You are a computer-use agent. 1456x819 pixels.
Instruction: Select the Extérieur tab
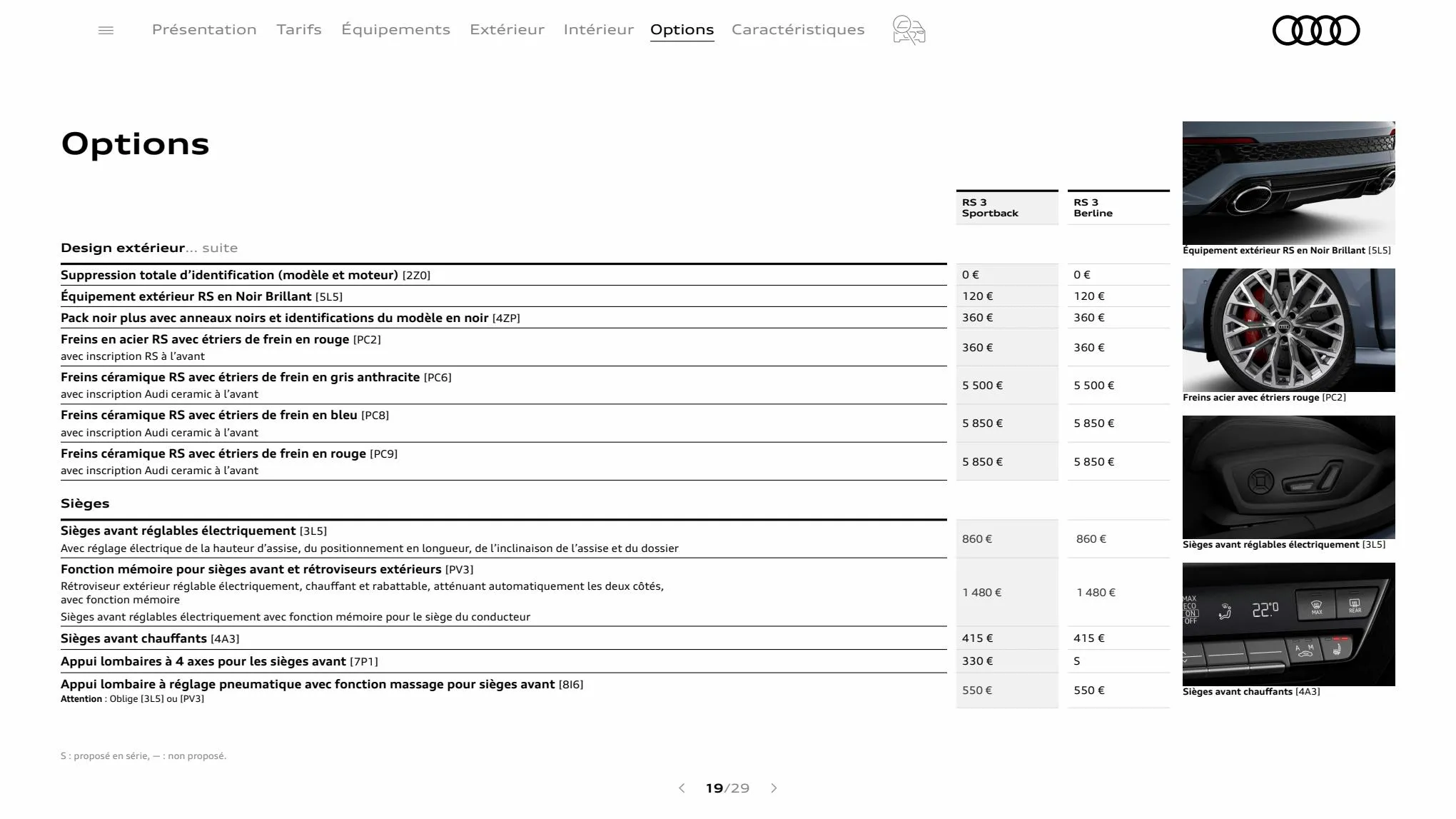(507, 29)
